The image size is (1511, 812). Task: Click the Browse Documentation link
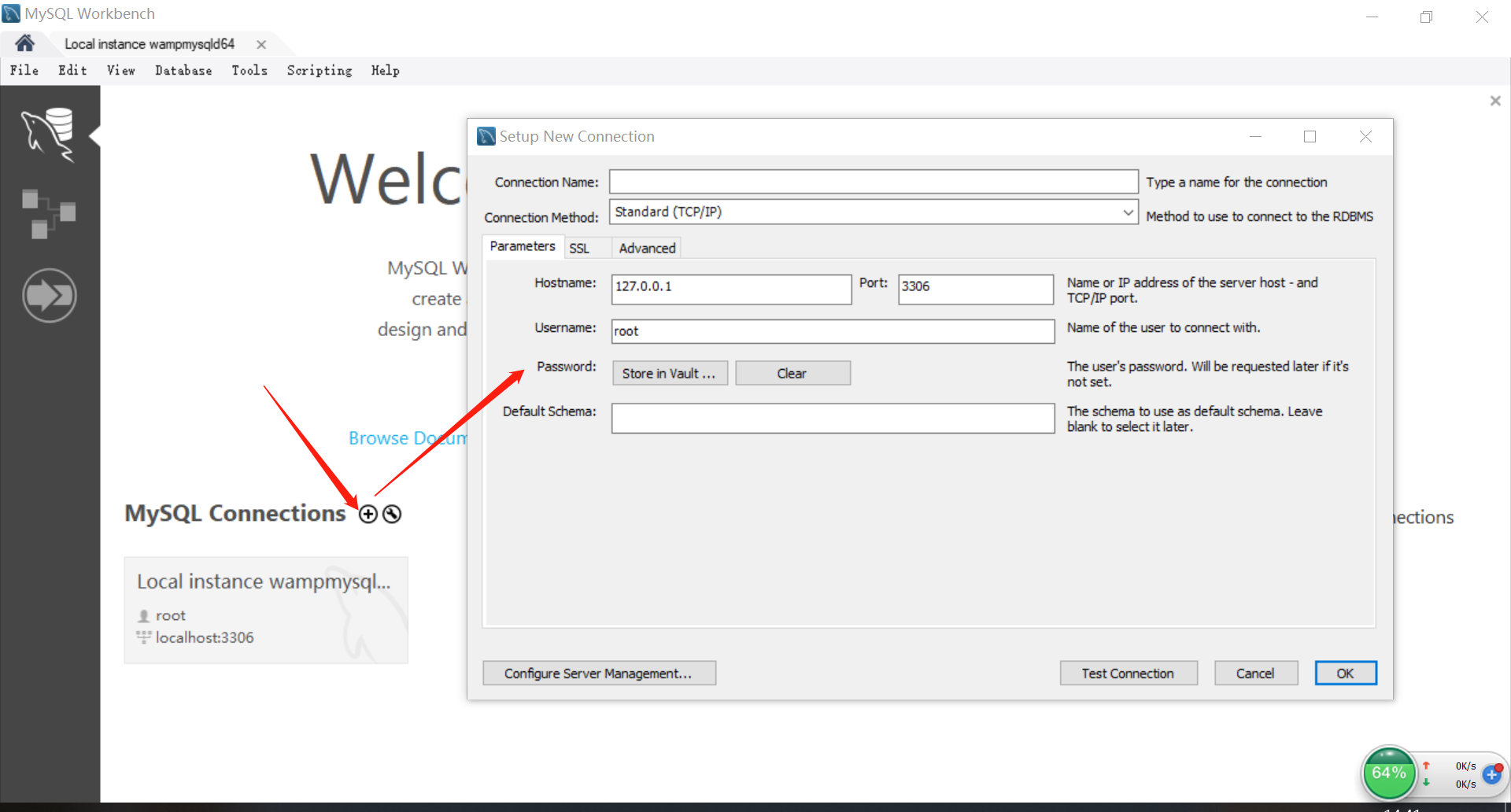[x=408, y=438]
